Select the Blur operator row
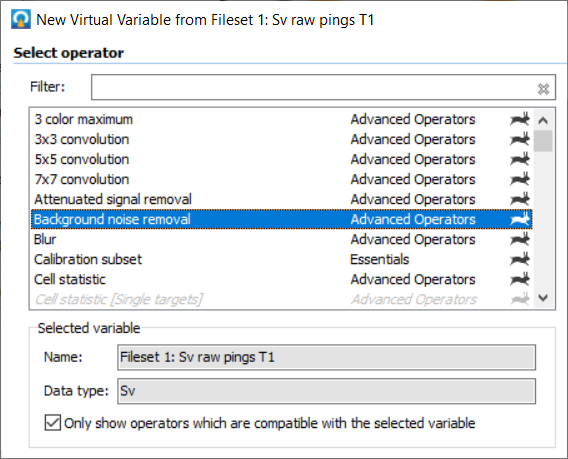Viewport: 568px width, 459px height. coord(281,239)
